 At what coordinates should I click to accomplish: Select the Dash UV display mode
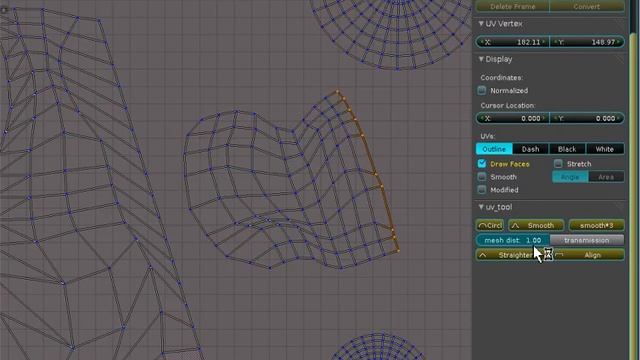coord(531,149)
